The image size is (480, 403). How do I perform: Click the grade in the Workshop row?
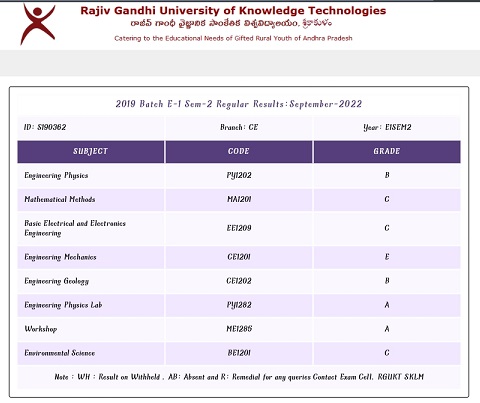click(387, 329)
